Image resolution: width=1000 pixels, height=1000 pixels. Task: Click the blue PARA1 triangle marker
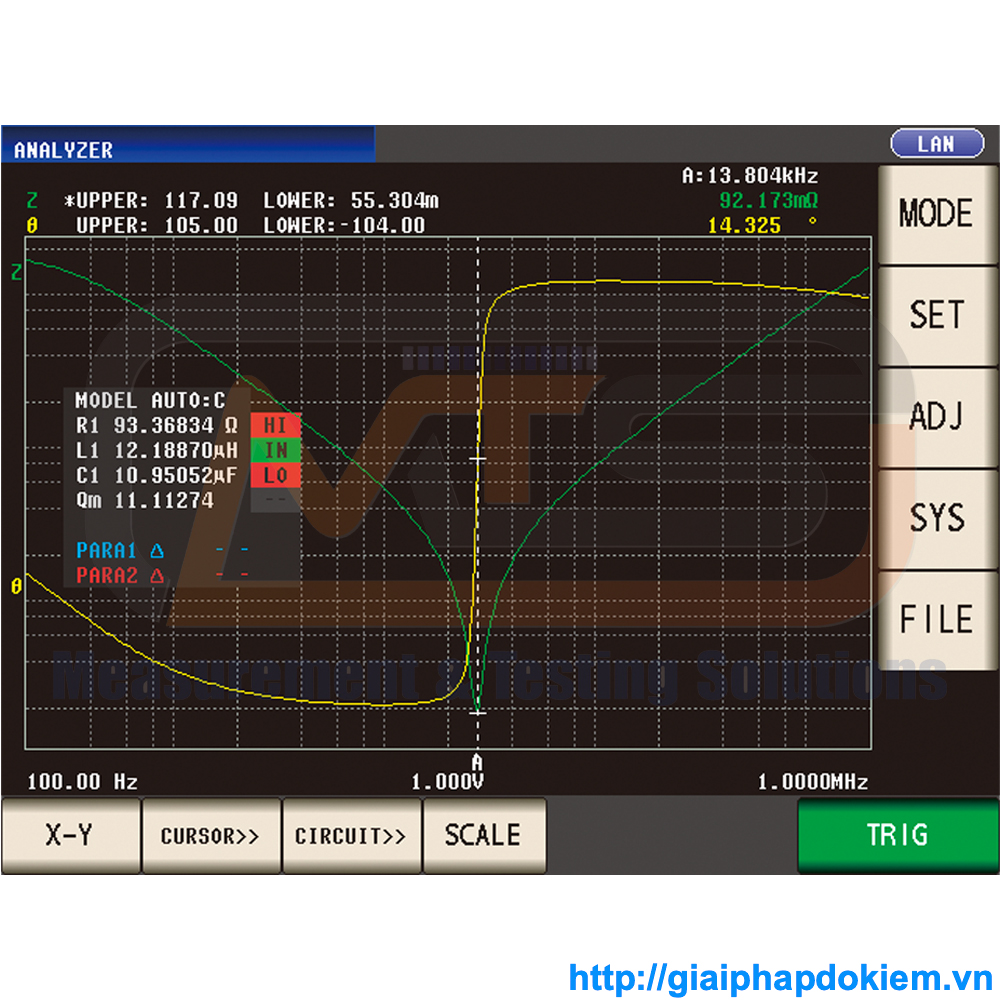point(156,550)
